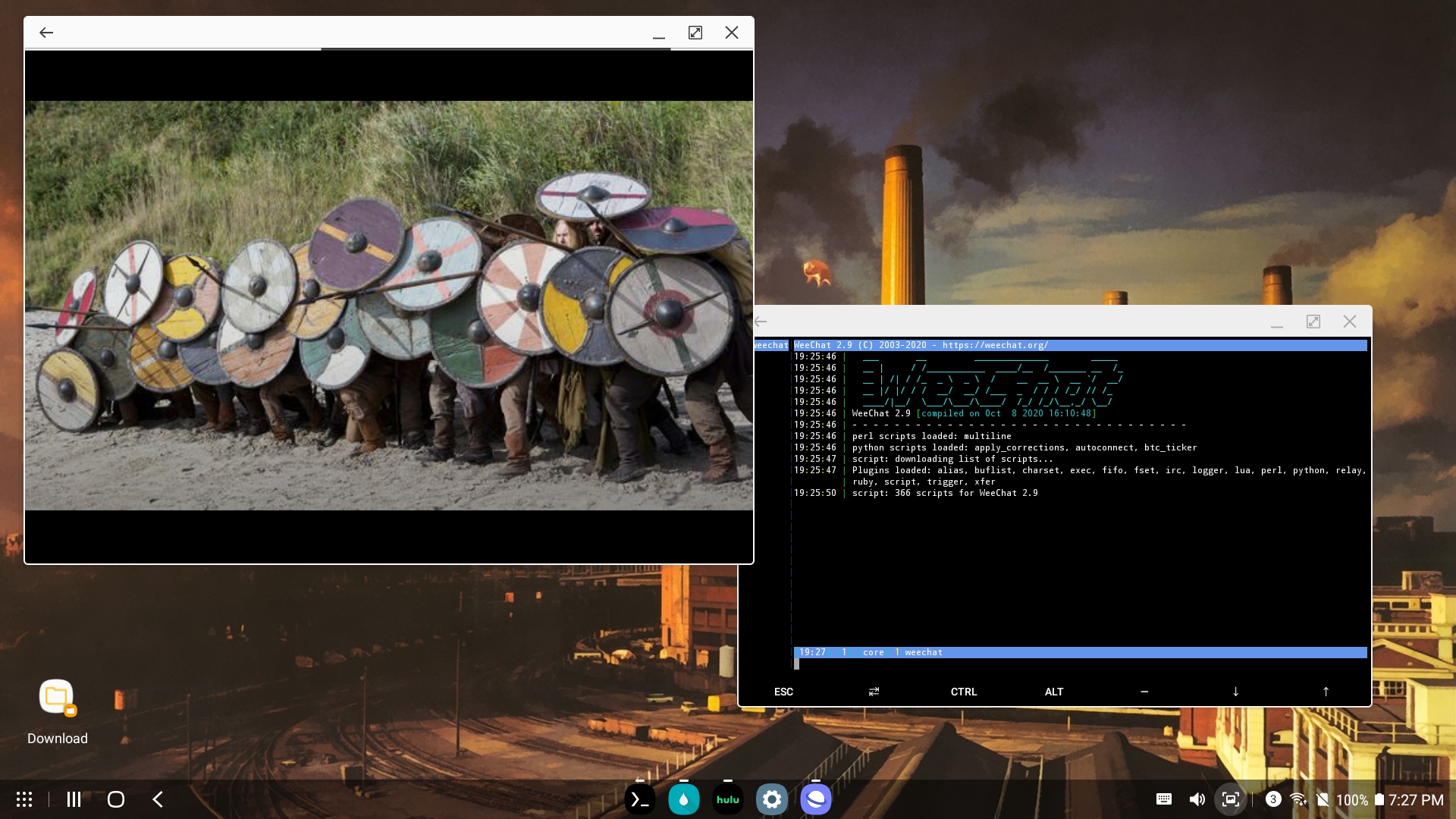This screenshot has height=819, width=1456.
Task: Click the 'compiled on Oct 8 2020' text
Action: (x=1006, y=413)
